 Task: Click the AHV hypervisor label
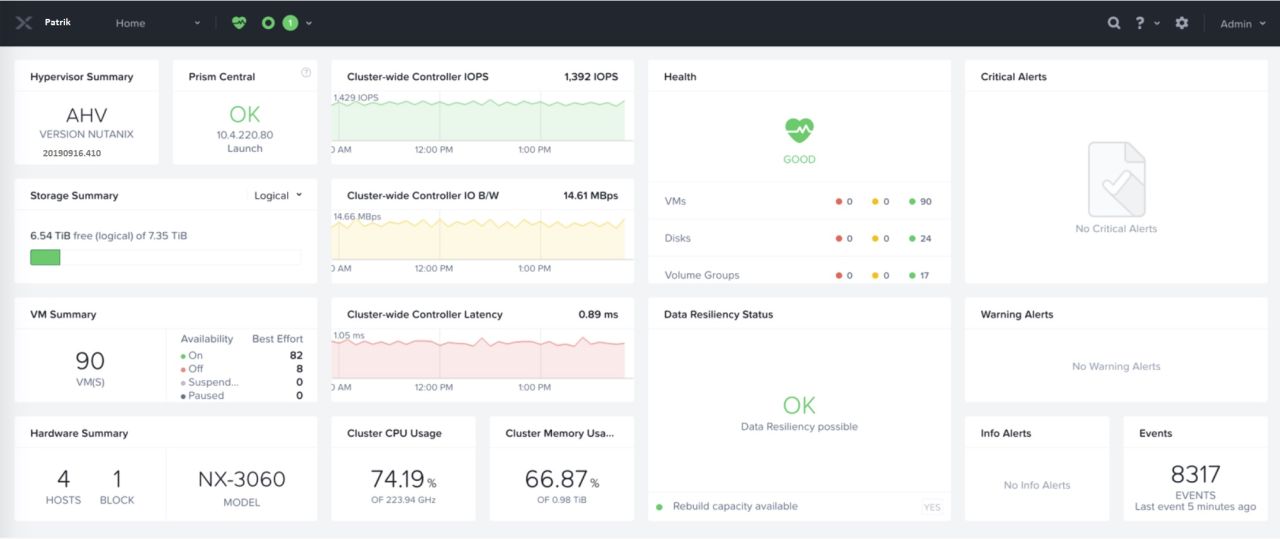tap(86, 115)
